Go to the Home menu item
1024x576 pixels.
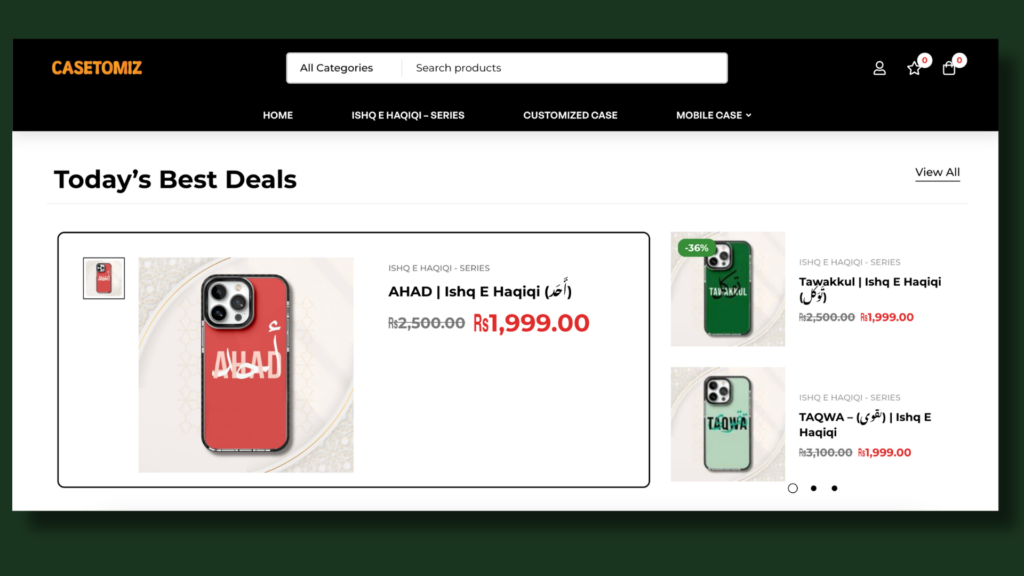(x=278, y=116)
